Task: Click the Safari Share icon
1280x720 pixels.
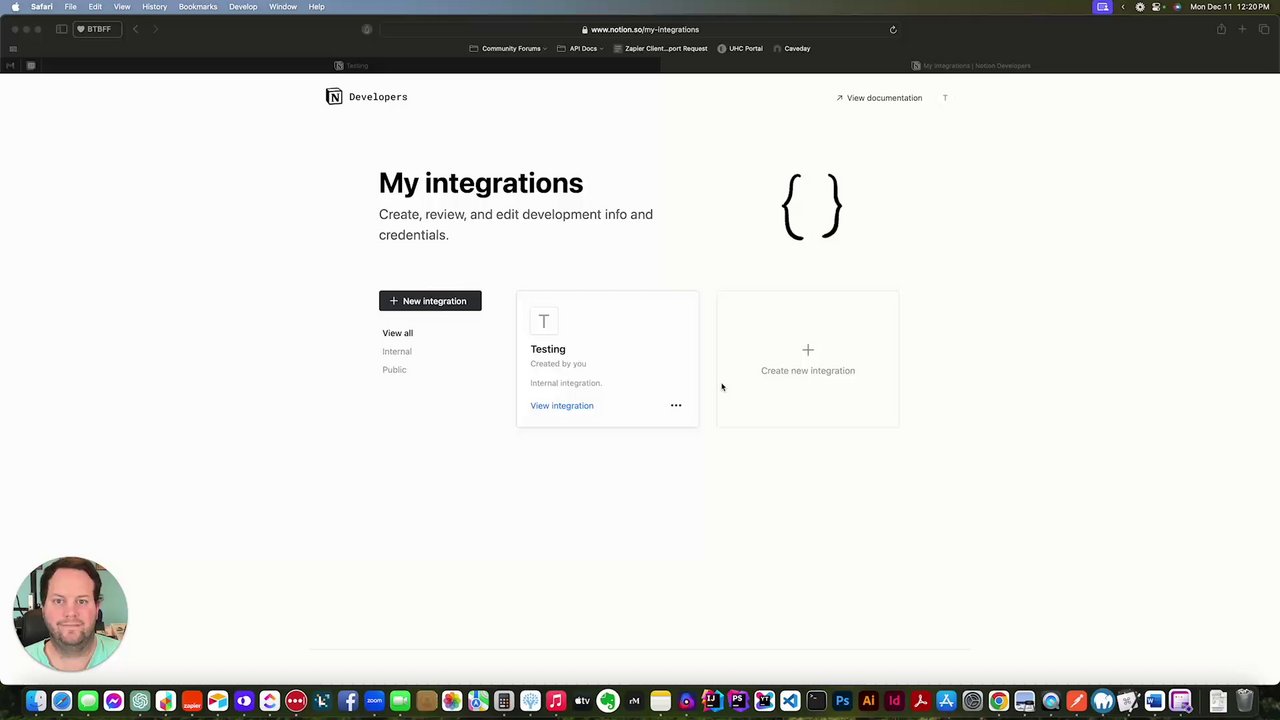Action: coord(1221,29)
